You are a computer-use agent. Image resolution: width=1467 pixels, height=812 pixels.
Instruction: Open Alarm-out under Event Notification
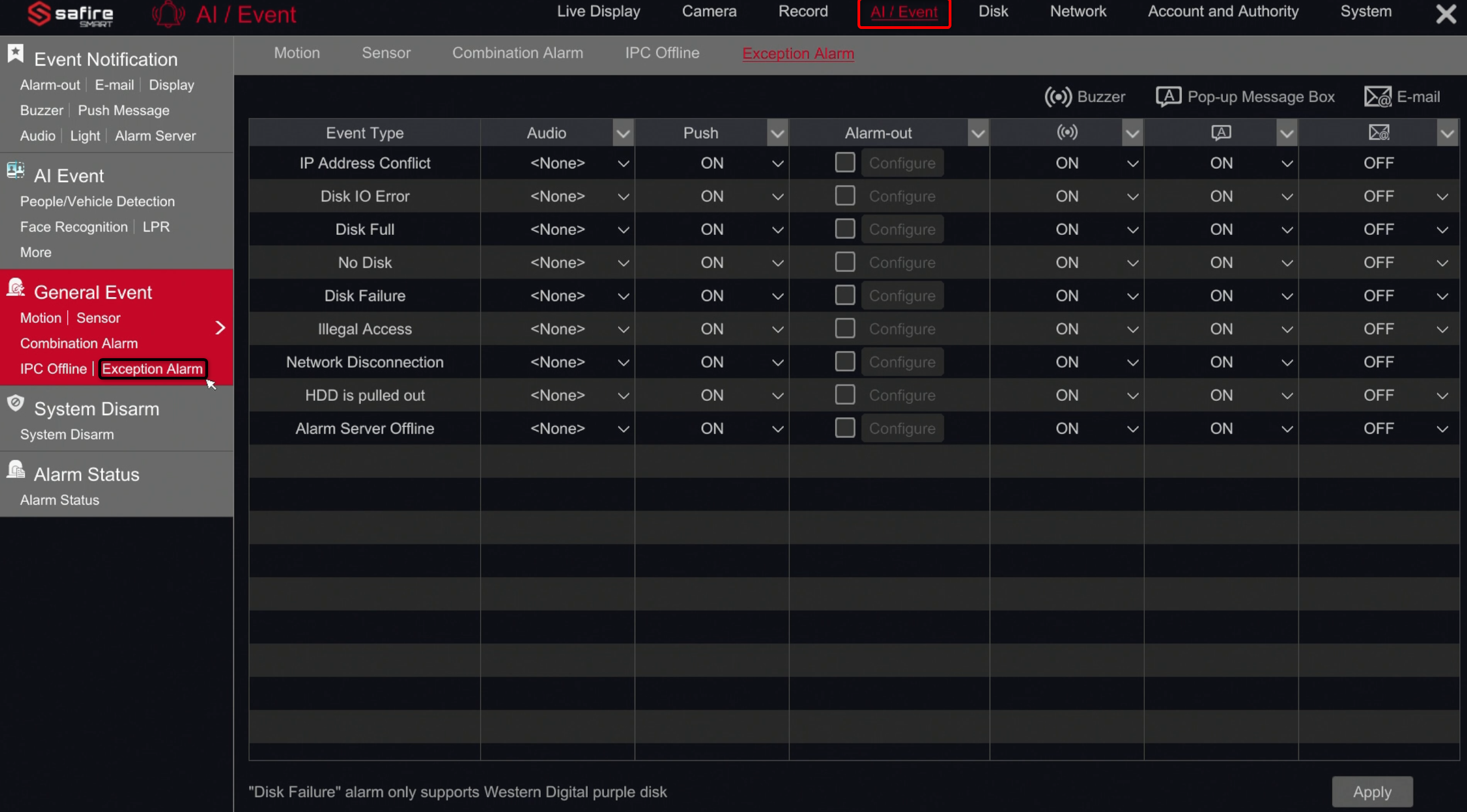tap(50, 85)
